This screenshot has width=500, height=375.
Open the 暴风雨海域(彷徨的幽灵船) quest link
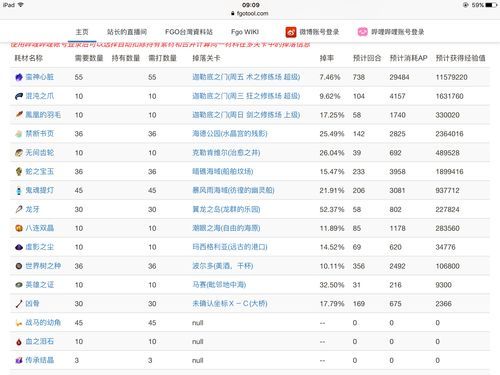(233, 190)
